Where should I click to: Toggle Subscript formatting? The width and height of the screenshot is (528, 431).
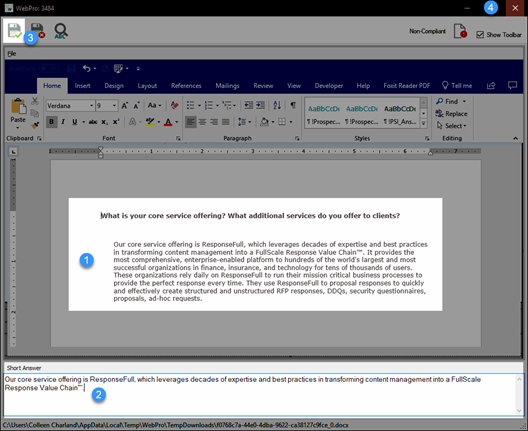[x=104, y=122]
